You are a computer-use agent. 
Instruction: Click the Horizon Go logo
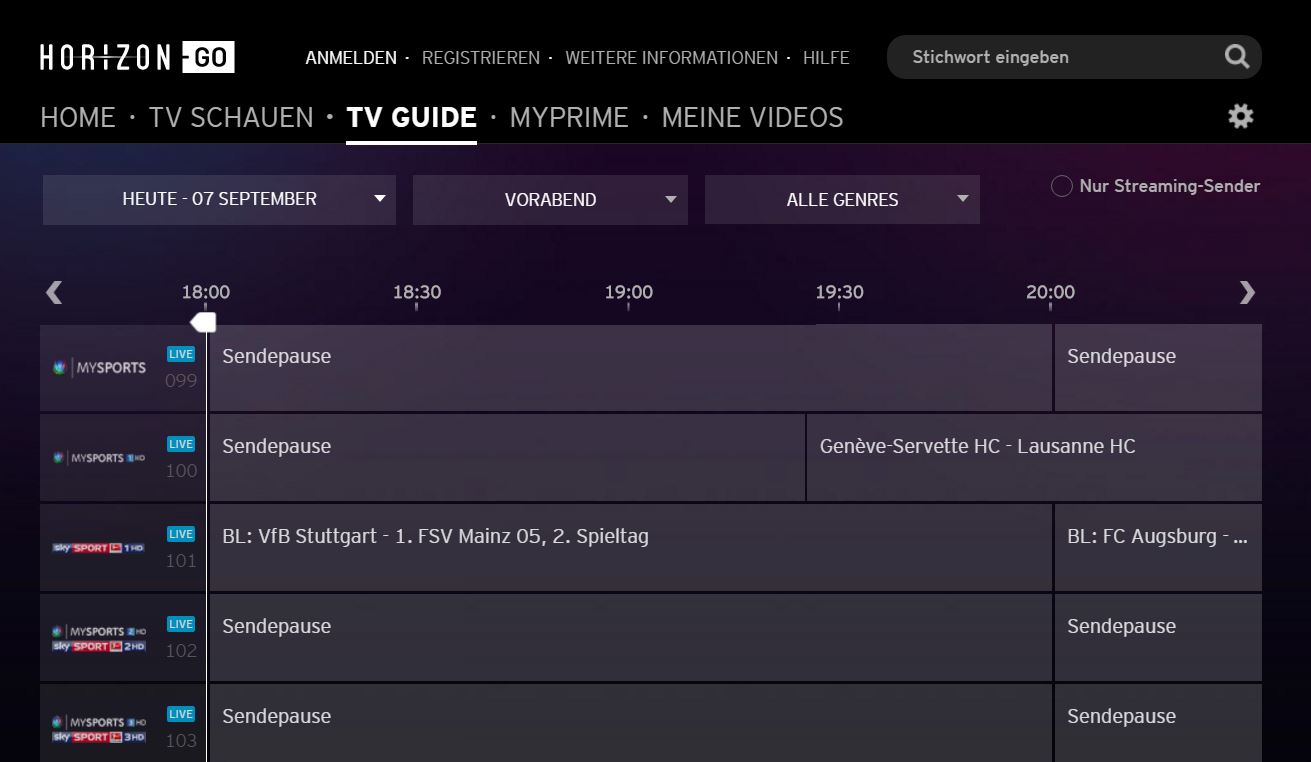(137, 57)
